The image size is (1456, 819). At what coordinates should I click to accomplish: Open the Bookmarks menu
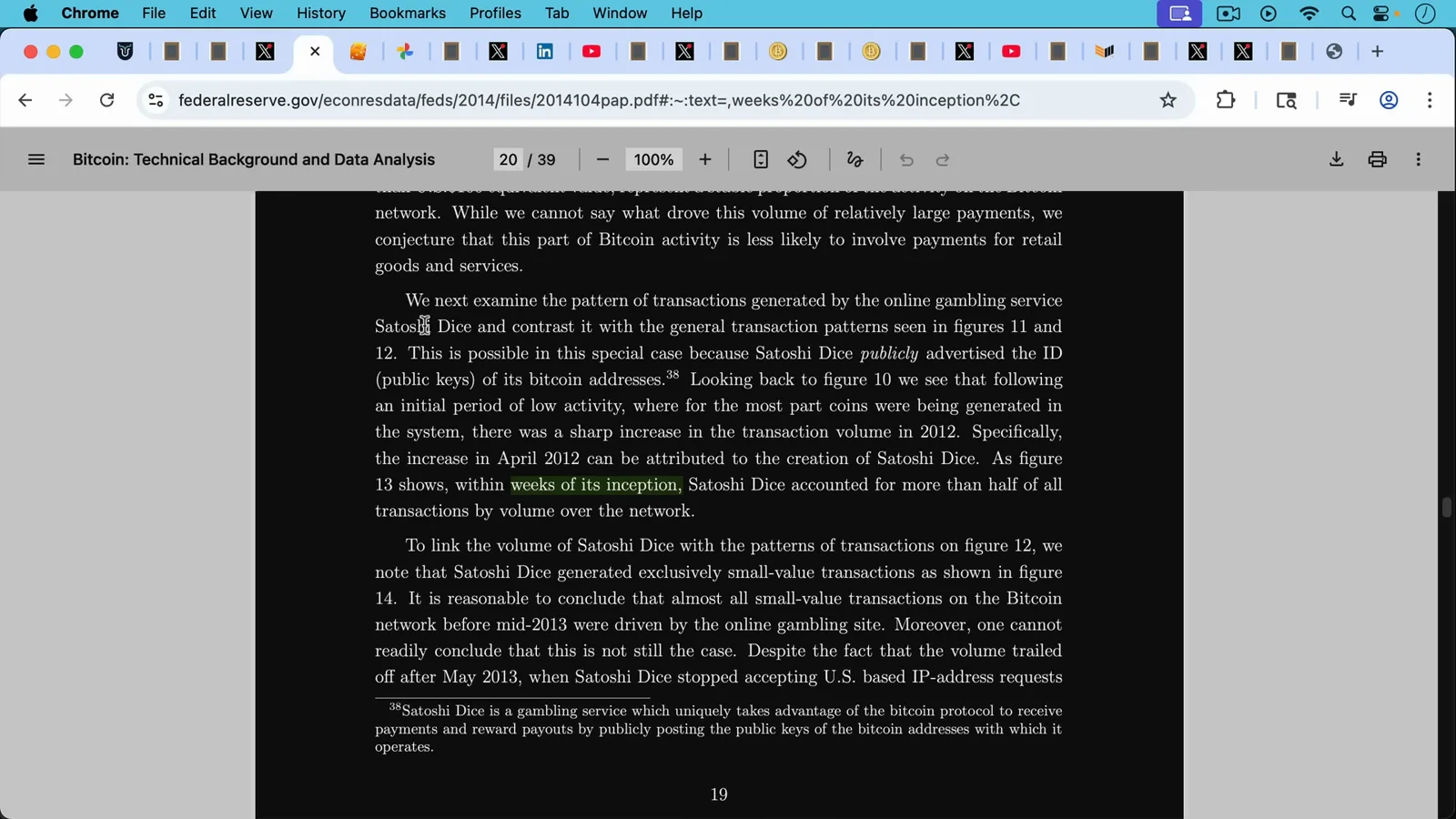coord(408,13)
